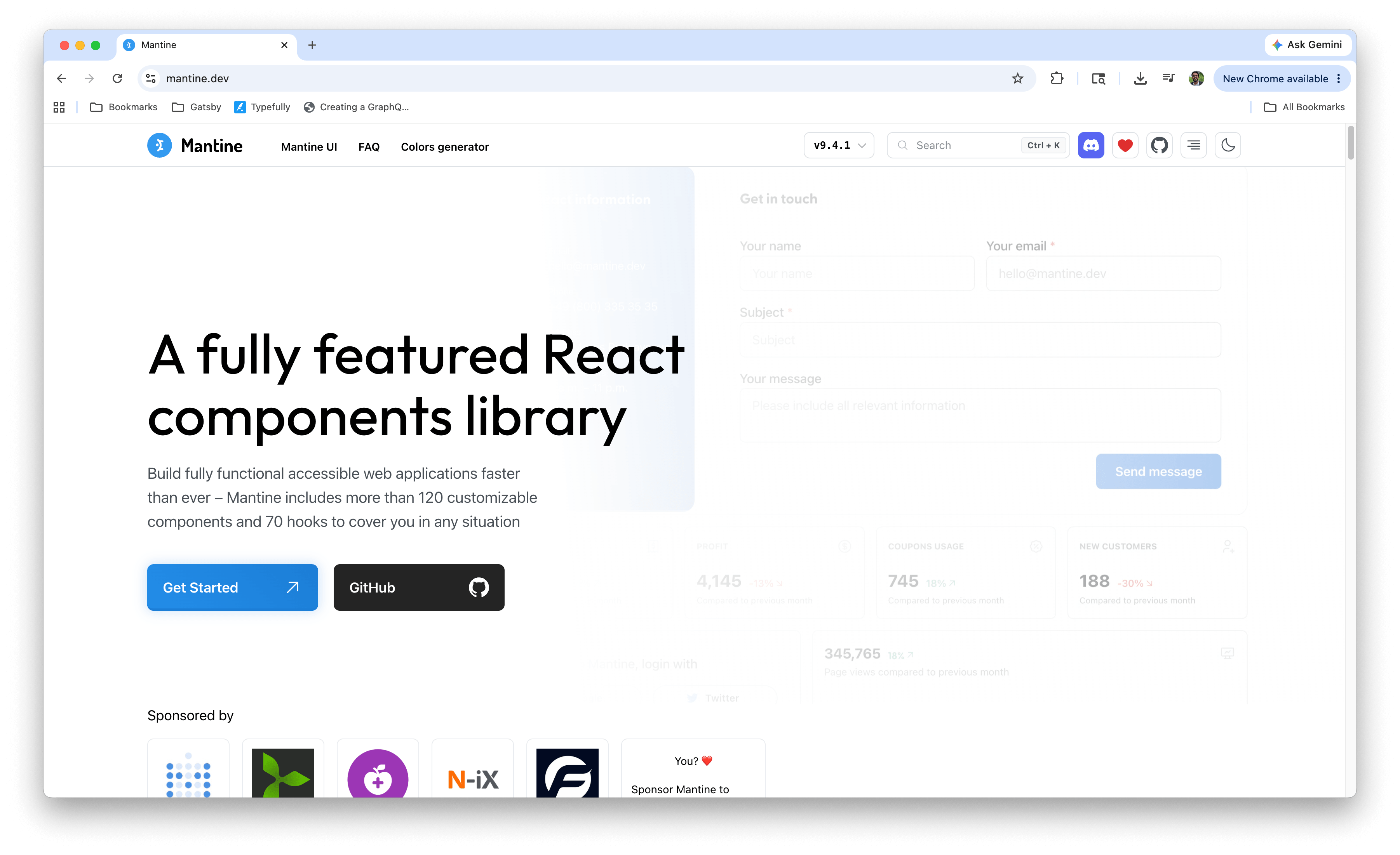Screen dimensions: 1400x855
Task: Open Mantine UI nav link
Action: (309, 146)
